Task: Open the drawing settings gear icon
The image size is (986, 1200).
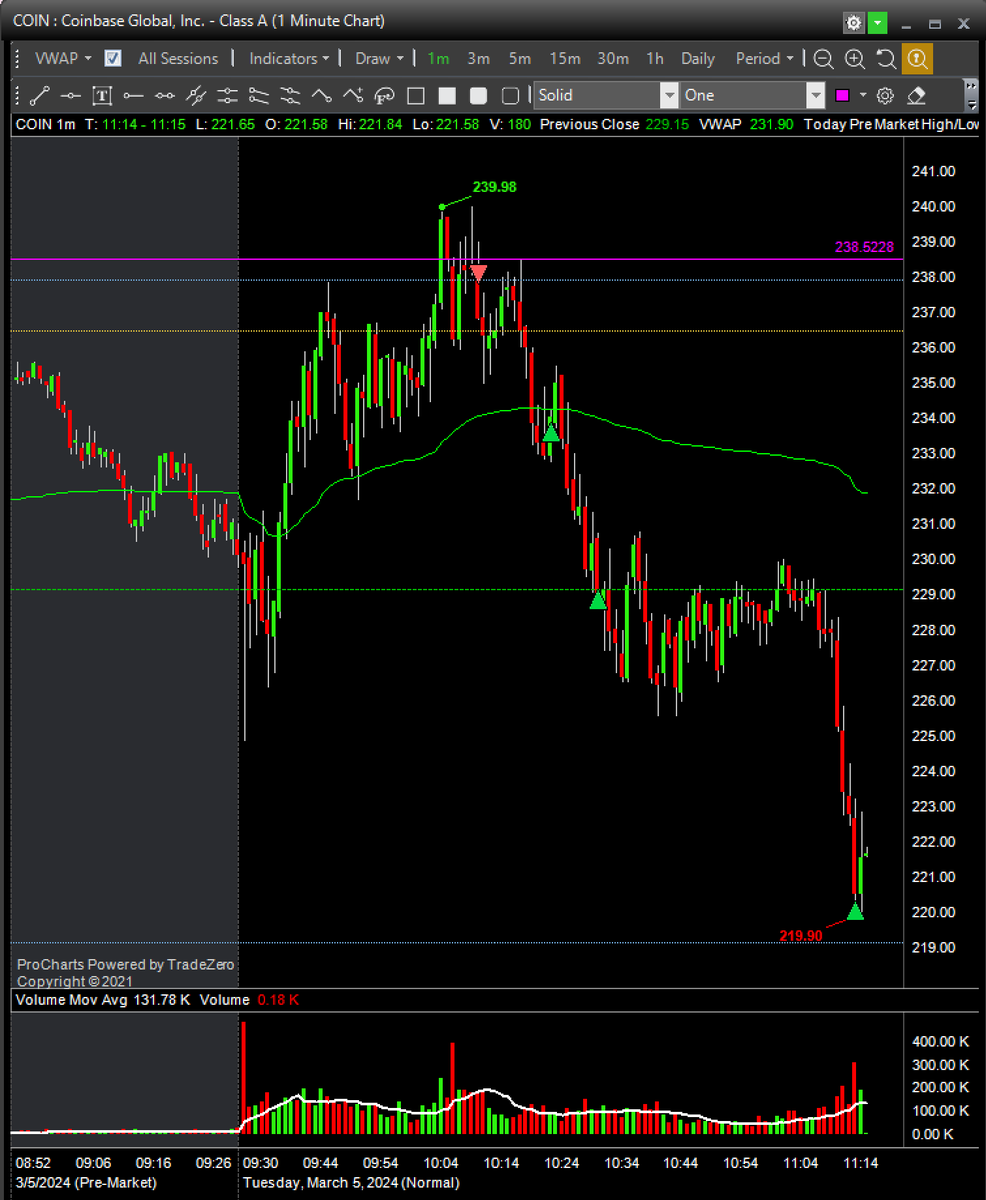Action: (x=885, y=95)
